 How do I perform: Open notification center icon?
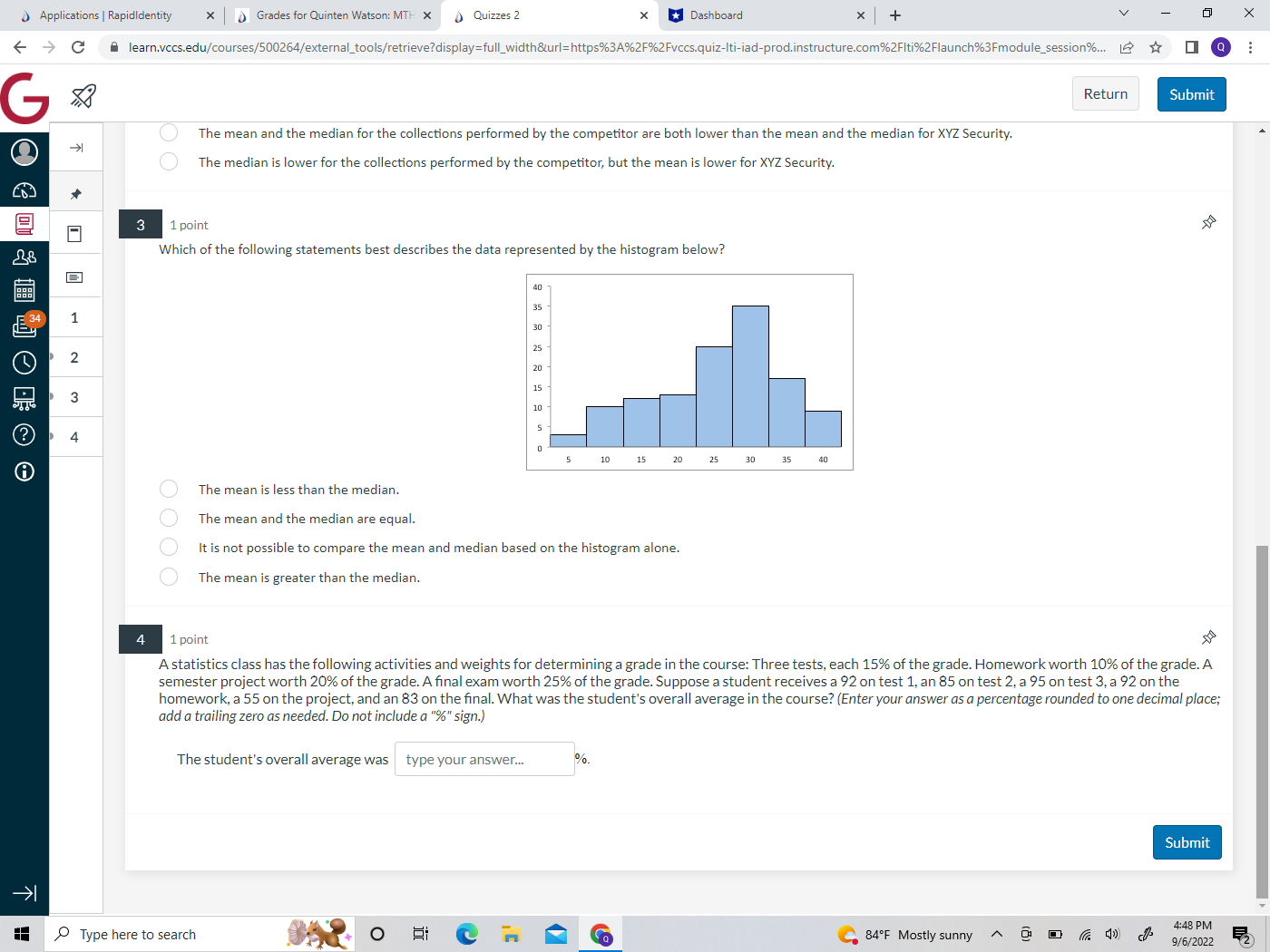1243,934
